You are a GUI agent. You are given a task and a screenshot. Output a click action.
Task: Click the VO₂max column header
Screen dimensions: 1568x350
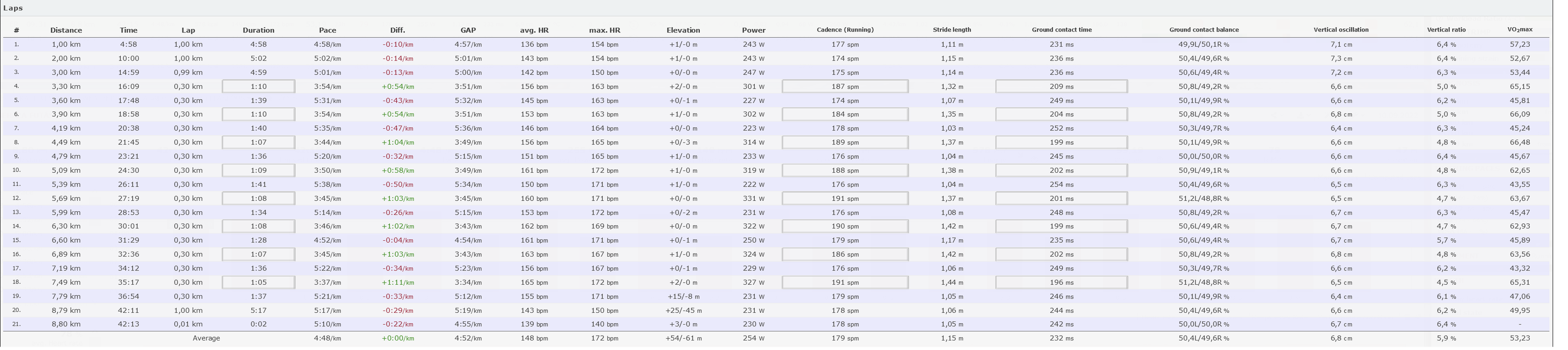click(1520, 30)
